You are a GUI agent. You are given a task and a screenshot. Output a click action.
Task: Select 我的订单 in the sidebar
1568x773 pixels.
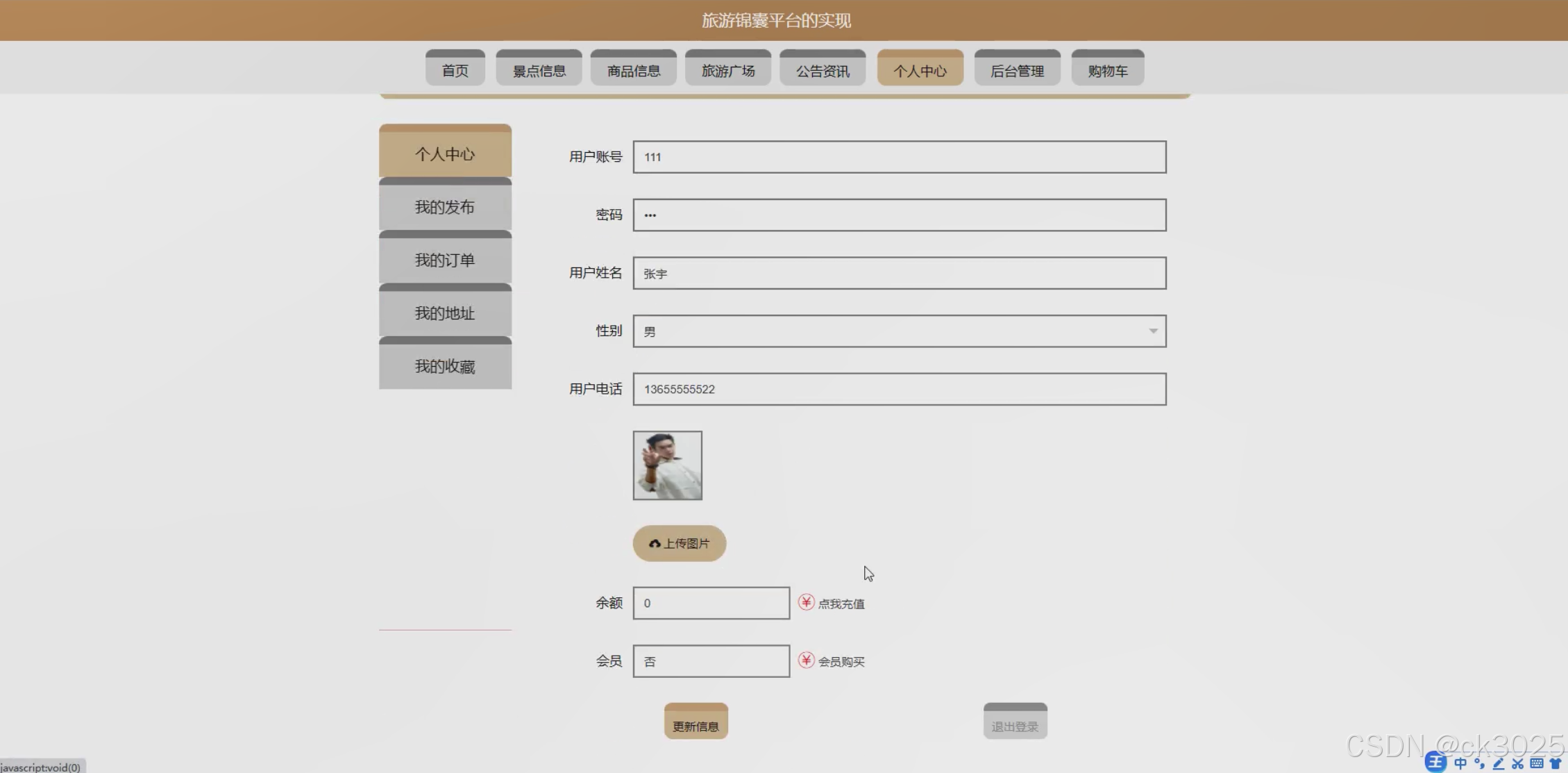coord(445,260)
